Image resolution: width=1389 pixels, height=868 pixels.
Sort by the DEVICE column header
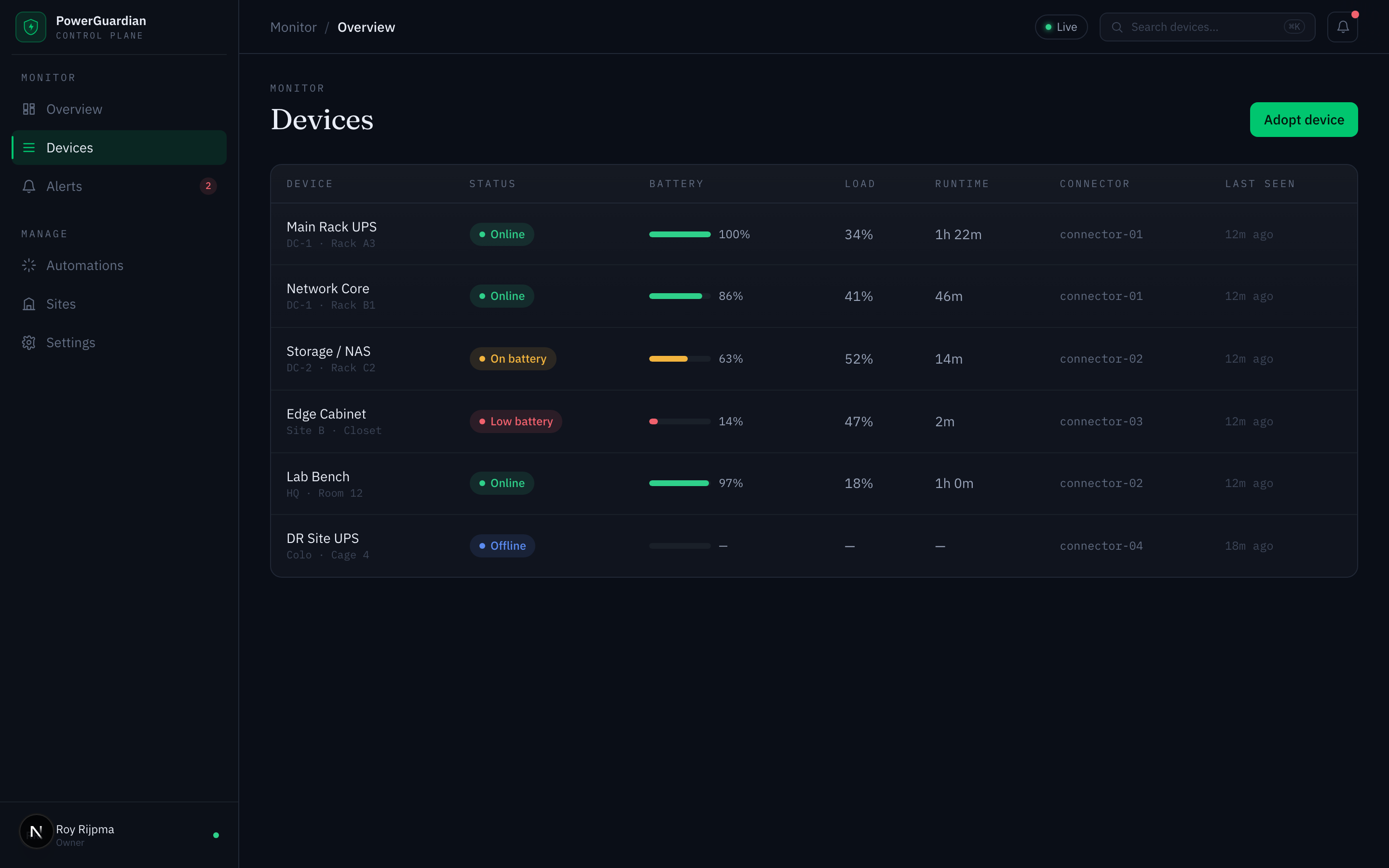[x=310, y=184]
